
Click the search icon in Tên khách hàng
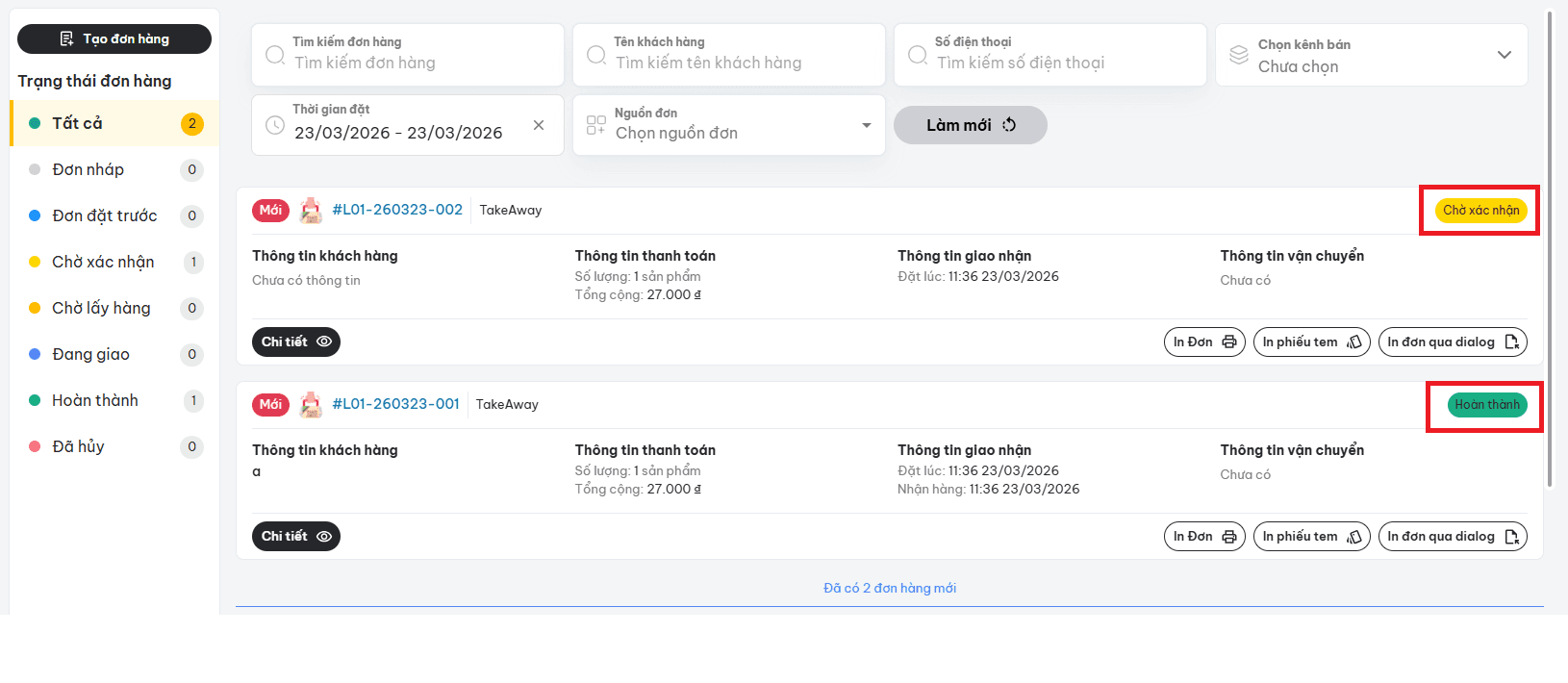point(596,55)
